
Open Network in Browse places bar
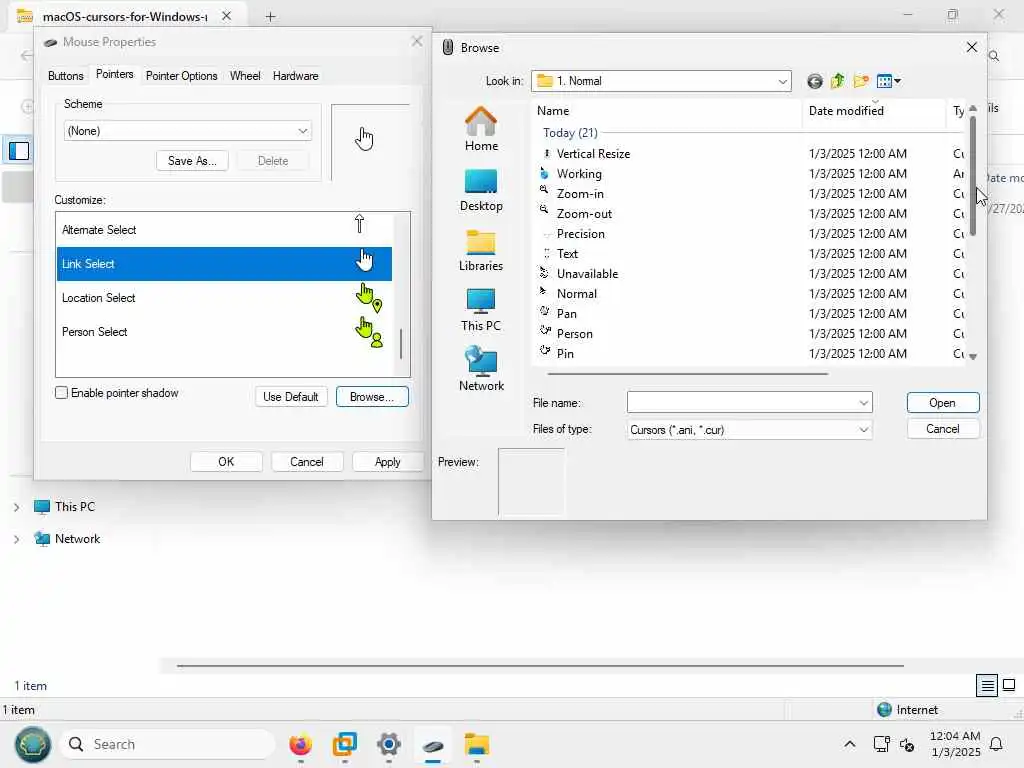tap(481, 369)
